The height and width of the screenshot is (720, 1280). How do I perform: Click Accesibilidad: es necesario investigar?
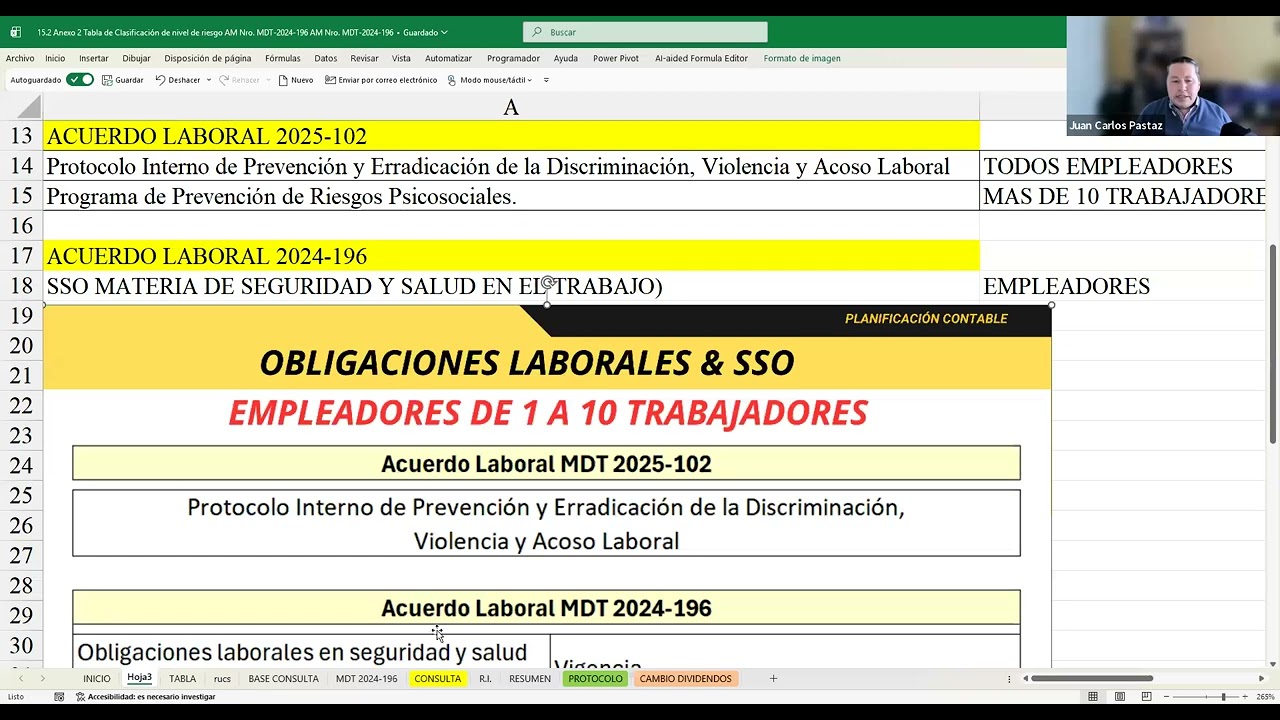[145, 697]
